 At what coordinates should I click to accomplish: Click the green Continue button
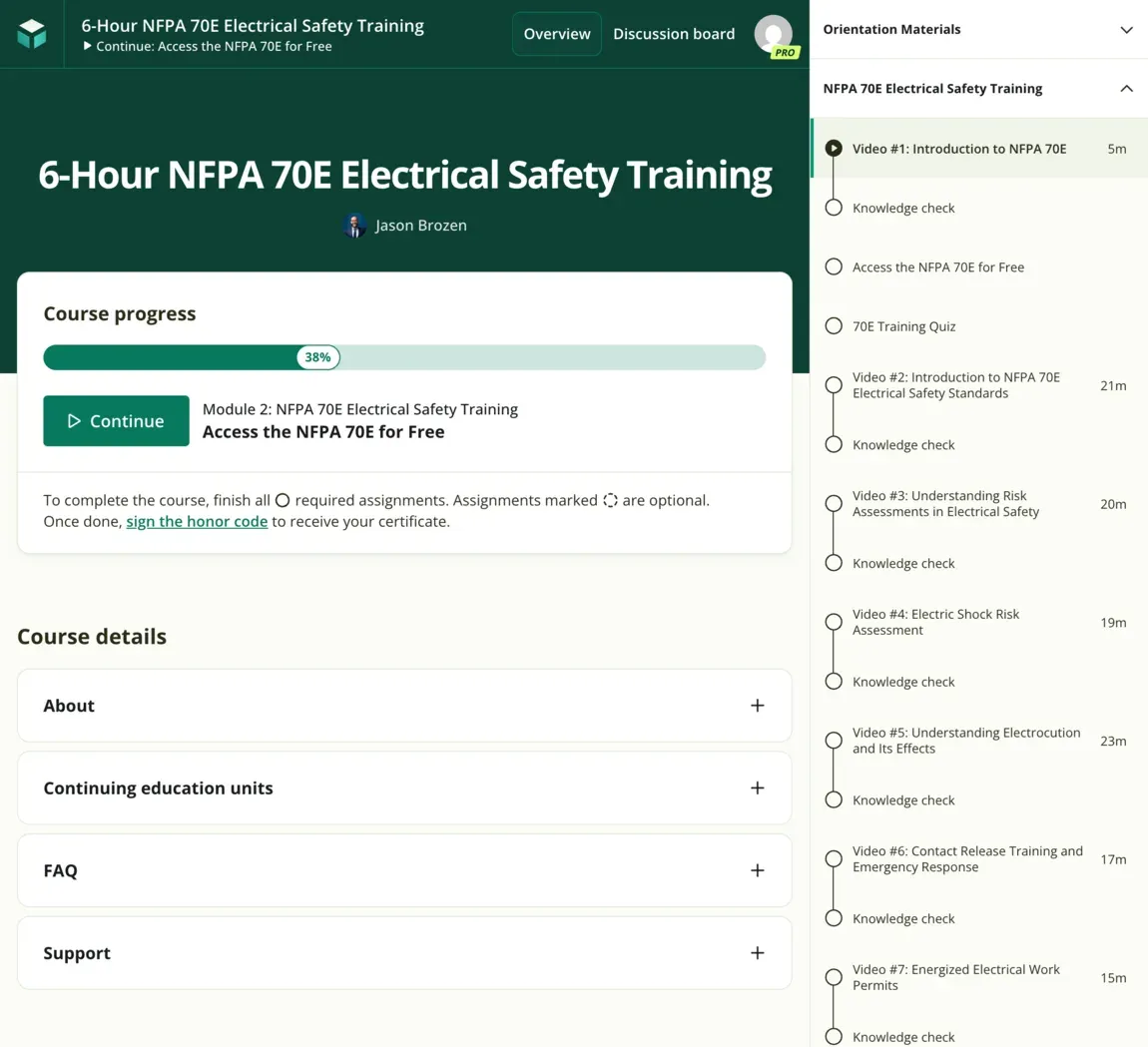117,421
